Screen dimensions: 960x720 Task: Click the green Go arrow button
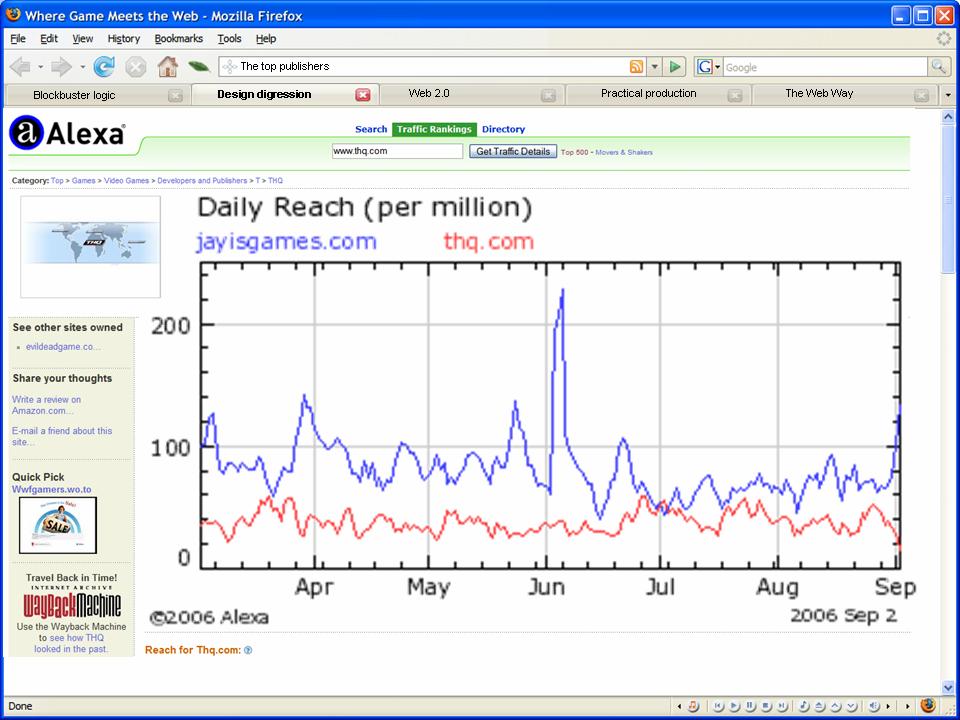pos(674,66)
